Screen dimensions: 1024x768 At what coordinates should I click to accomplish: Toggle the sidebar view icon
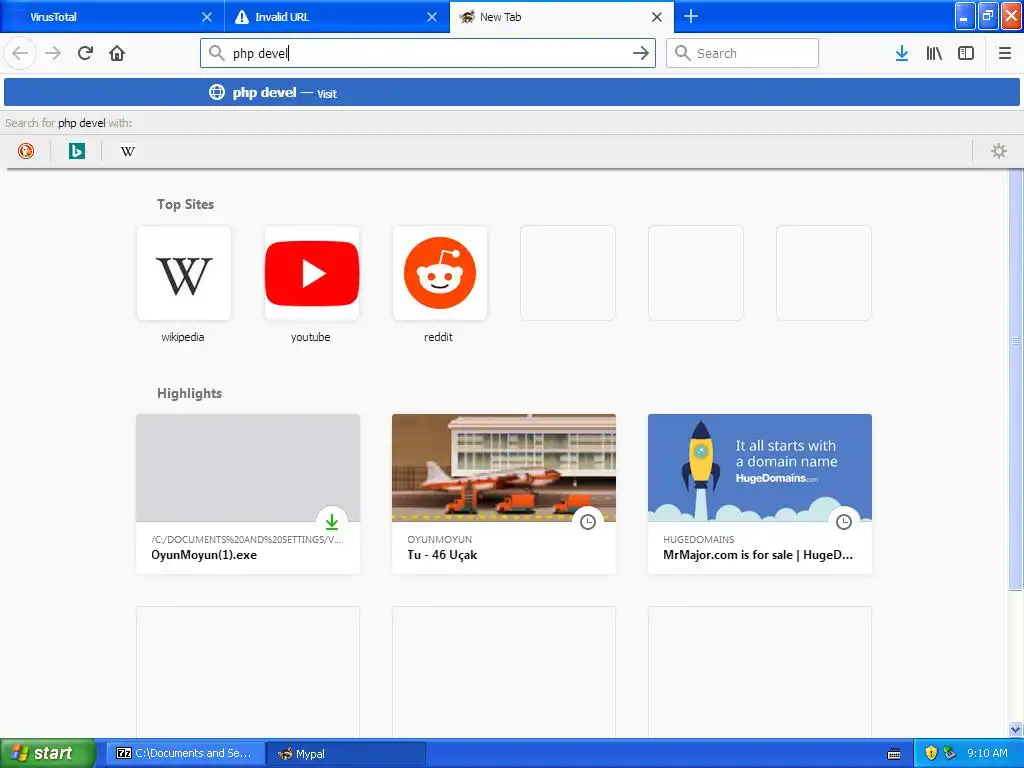tap(966, 53)
